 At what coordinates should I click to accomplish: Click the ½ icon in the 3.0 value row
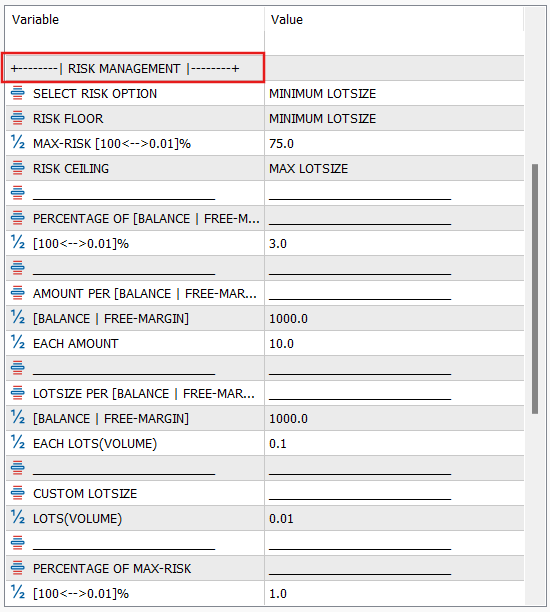(x=18, y=243)
